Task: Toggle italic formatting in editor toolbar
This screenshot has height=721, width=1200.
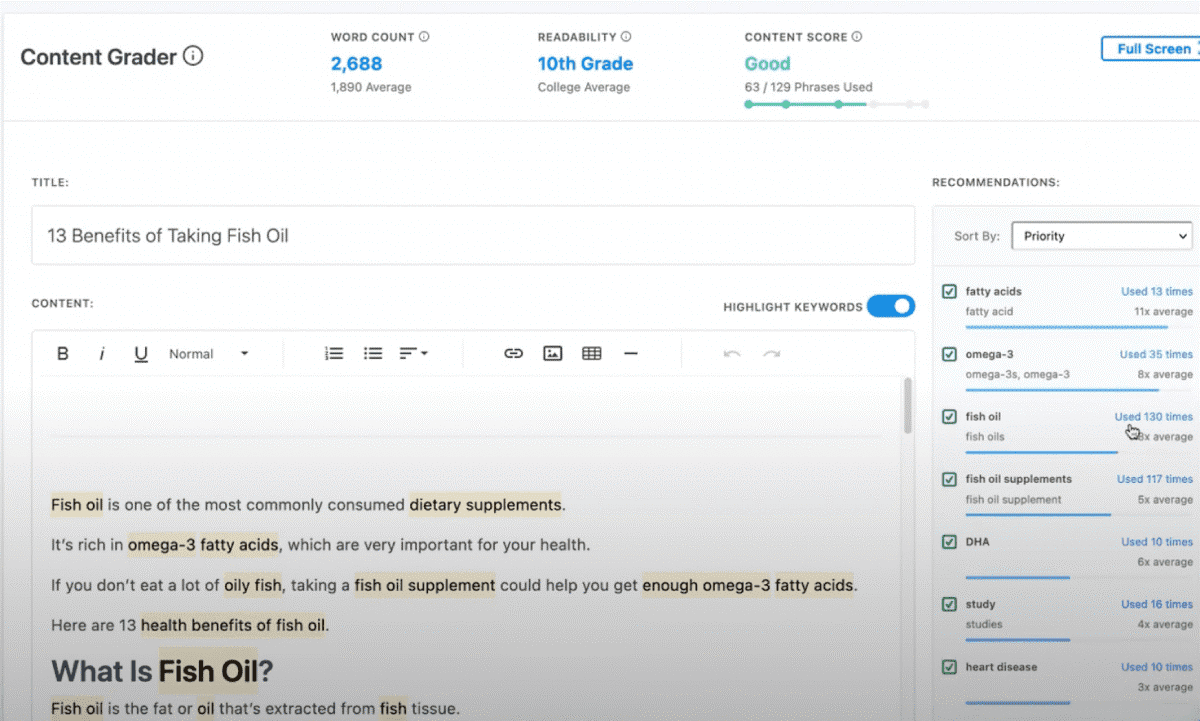Action: [x=102, y=353]
